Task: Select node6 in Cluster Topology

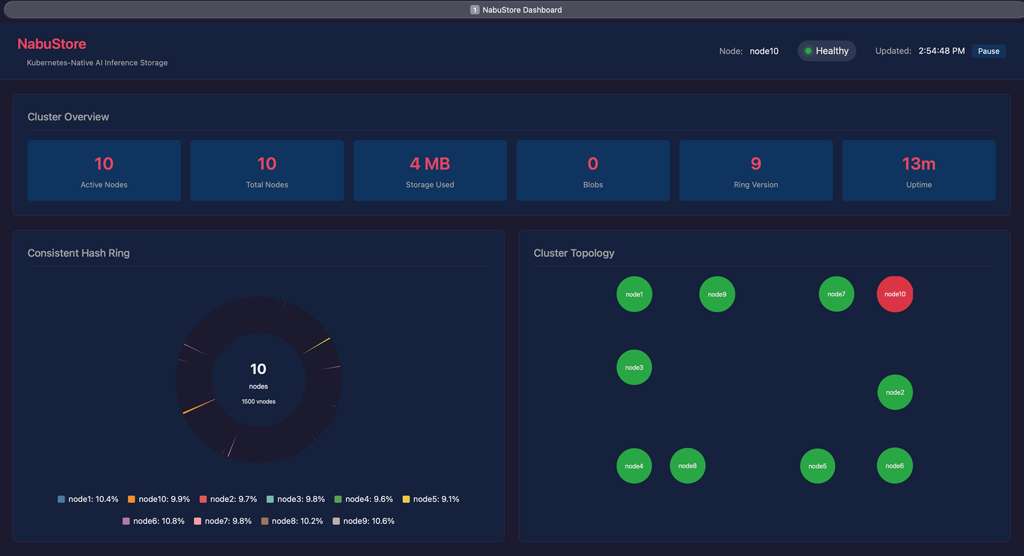Action: (x=895, y=466)
